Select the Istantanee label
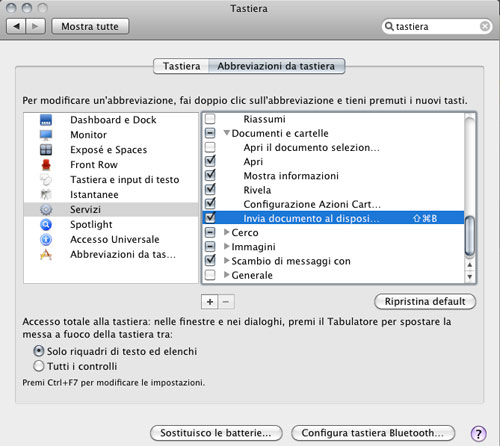The image size is (500, 446). (94, 195)
